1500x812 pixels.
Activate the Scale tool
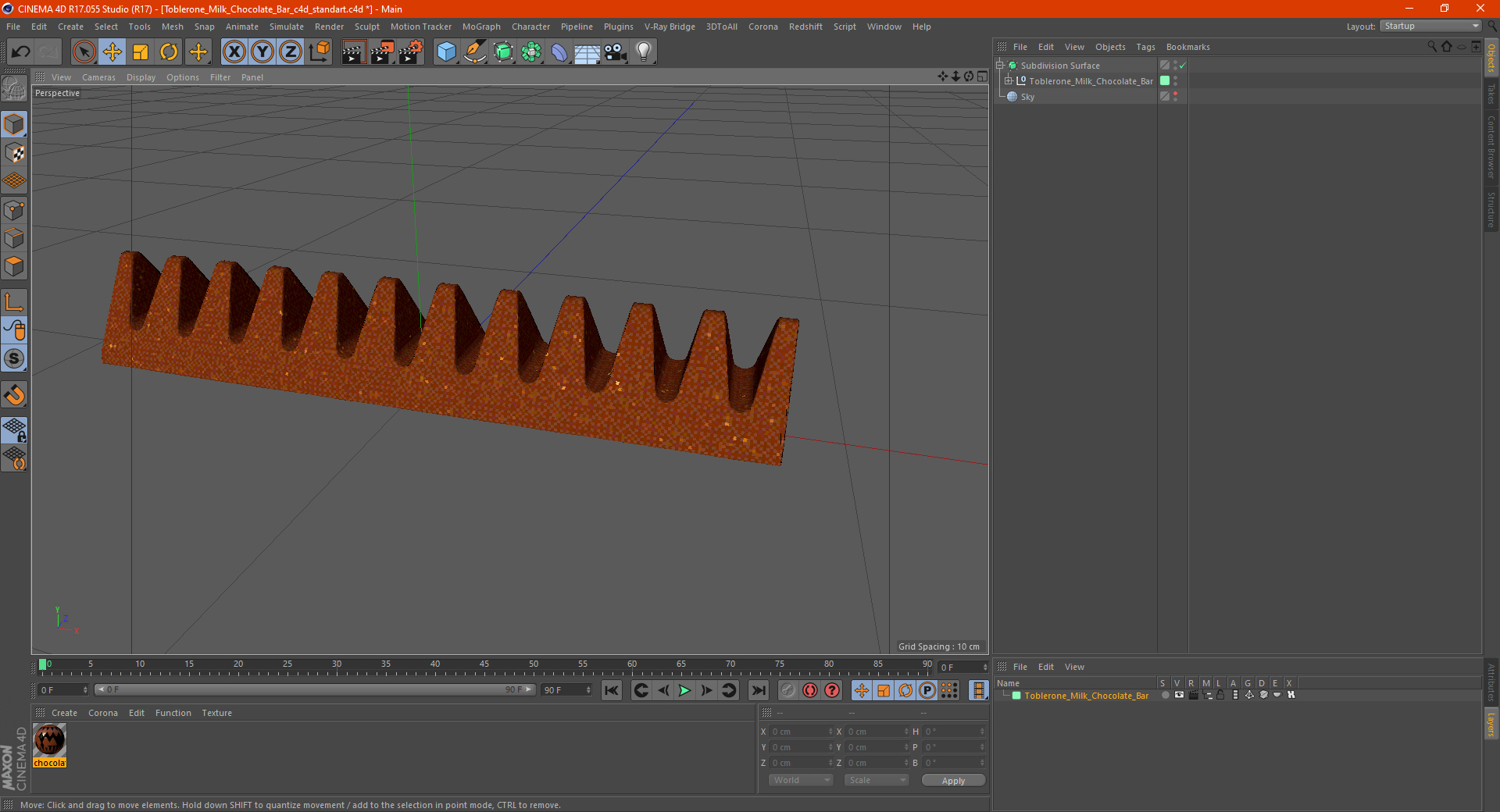141,52
